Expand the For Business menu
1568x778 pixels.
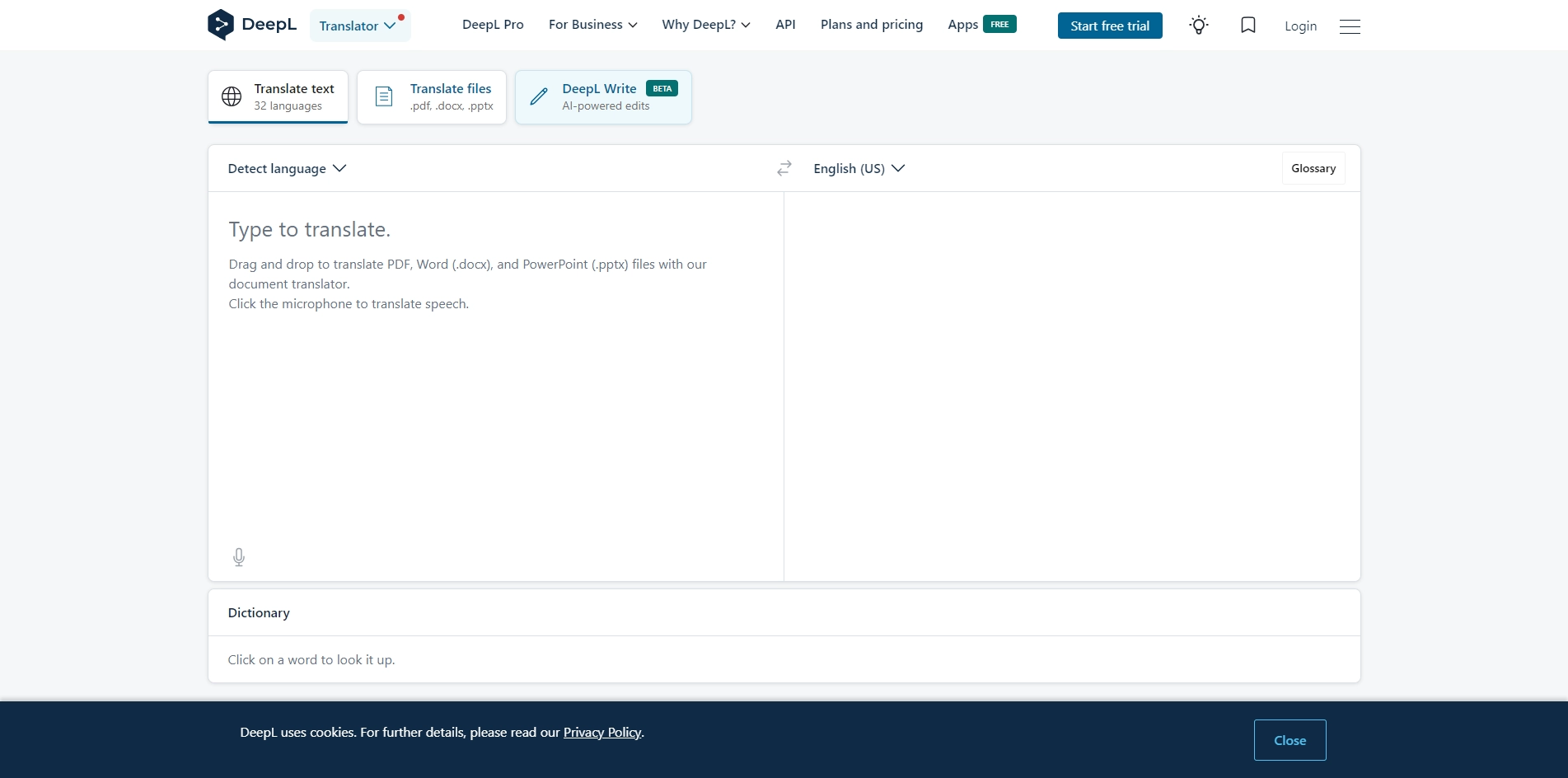(x=592, y=25)
